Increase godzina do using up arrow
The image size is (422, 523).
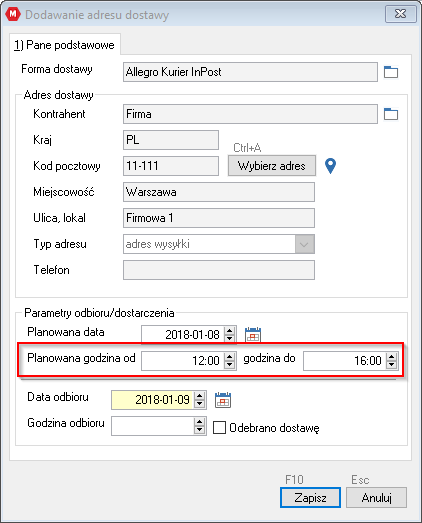click(x=392, y=357)
